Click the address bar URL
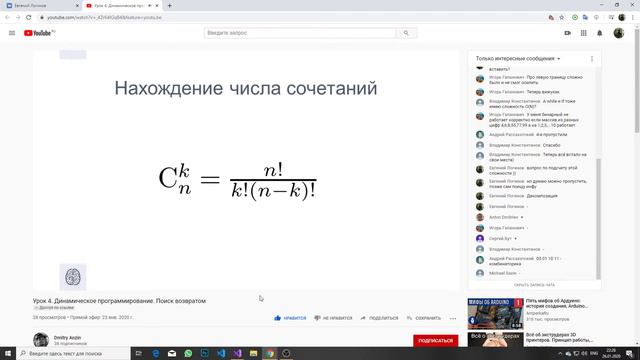 [104, 18]
